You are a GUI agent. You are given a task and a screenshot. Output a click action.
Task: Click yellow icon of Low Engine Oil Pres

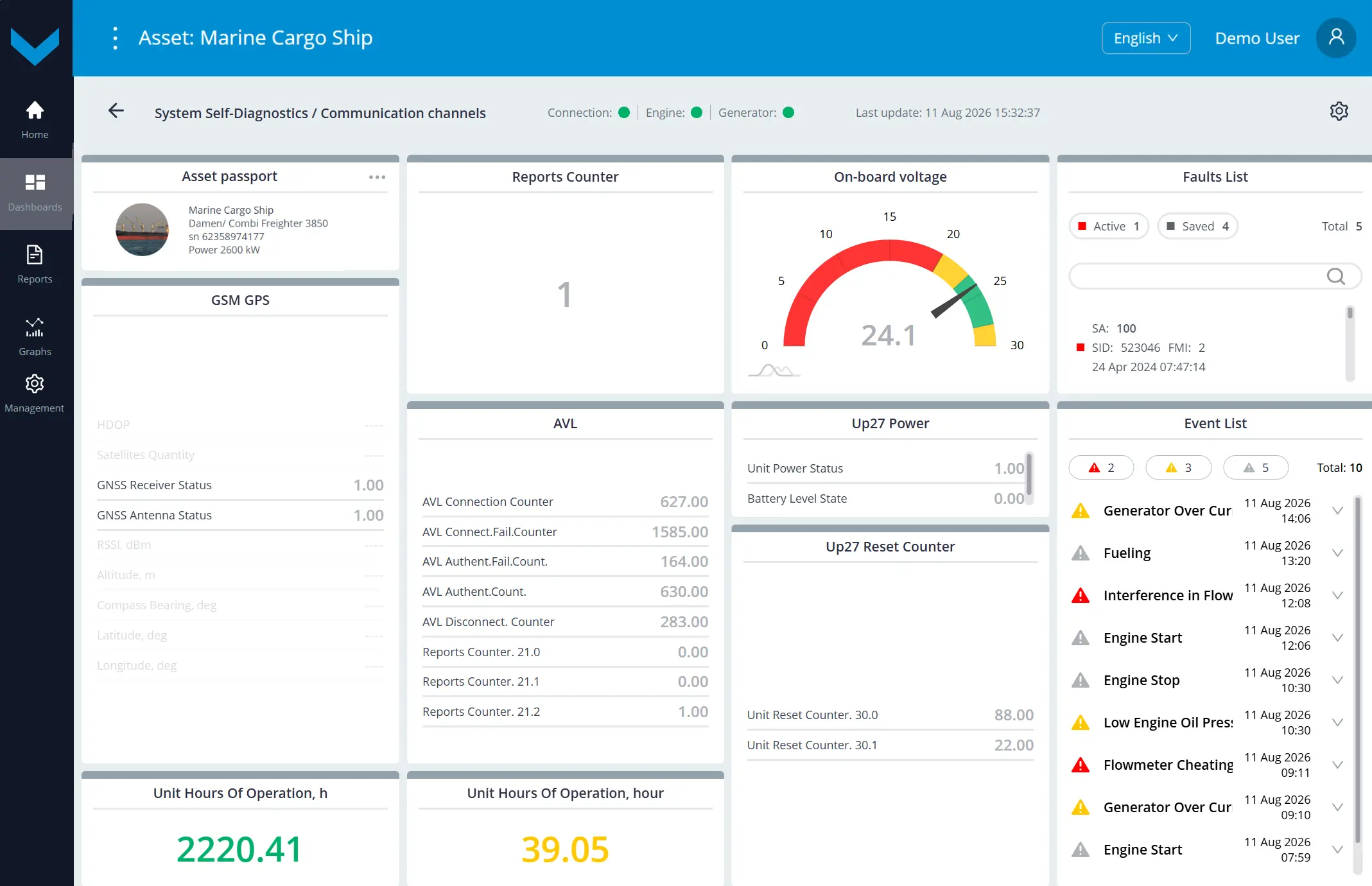pos(1081,722)
